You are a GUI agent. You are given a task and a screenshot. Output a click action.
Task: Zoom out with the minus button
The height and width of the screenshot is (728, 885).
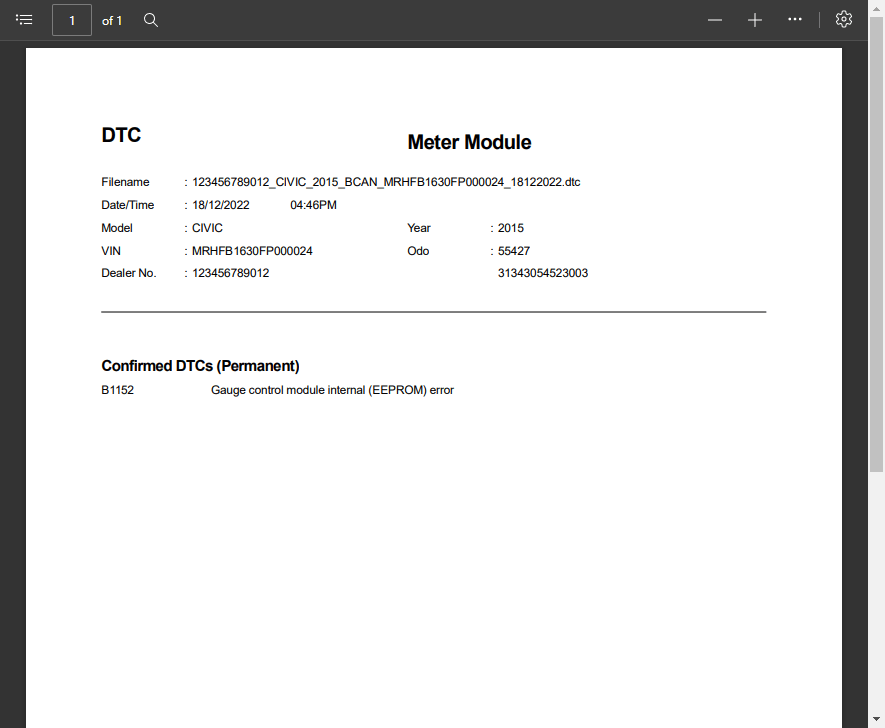pyautogui.click(x=715, y=20)
